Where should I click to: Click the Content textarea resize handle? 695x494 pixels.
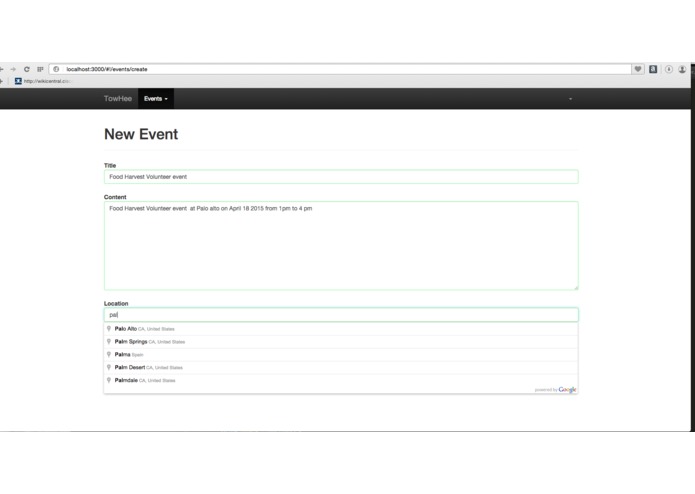576,288
